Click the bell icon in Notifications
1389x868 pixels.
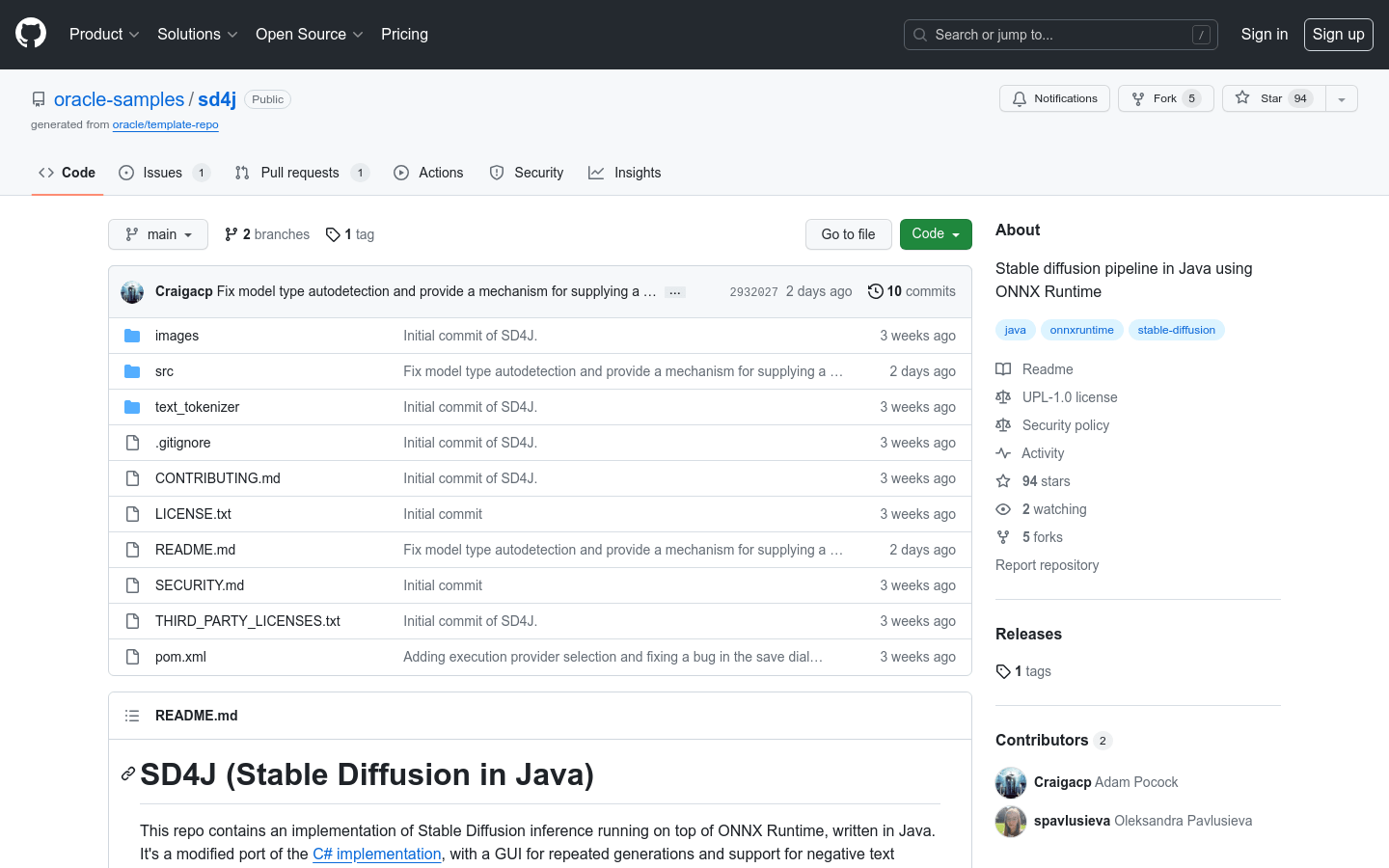pos(1020,98)
